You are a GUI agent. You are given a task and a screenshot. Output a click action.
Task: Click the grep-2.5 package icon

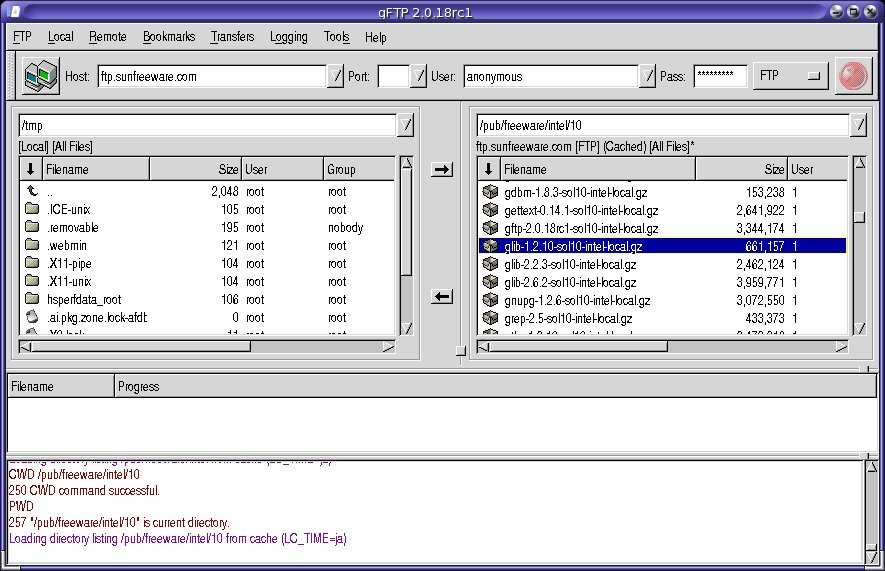[490, 318]
